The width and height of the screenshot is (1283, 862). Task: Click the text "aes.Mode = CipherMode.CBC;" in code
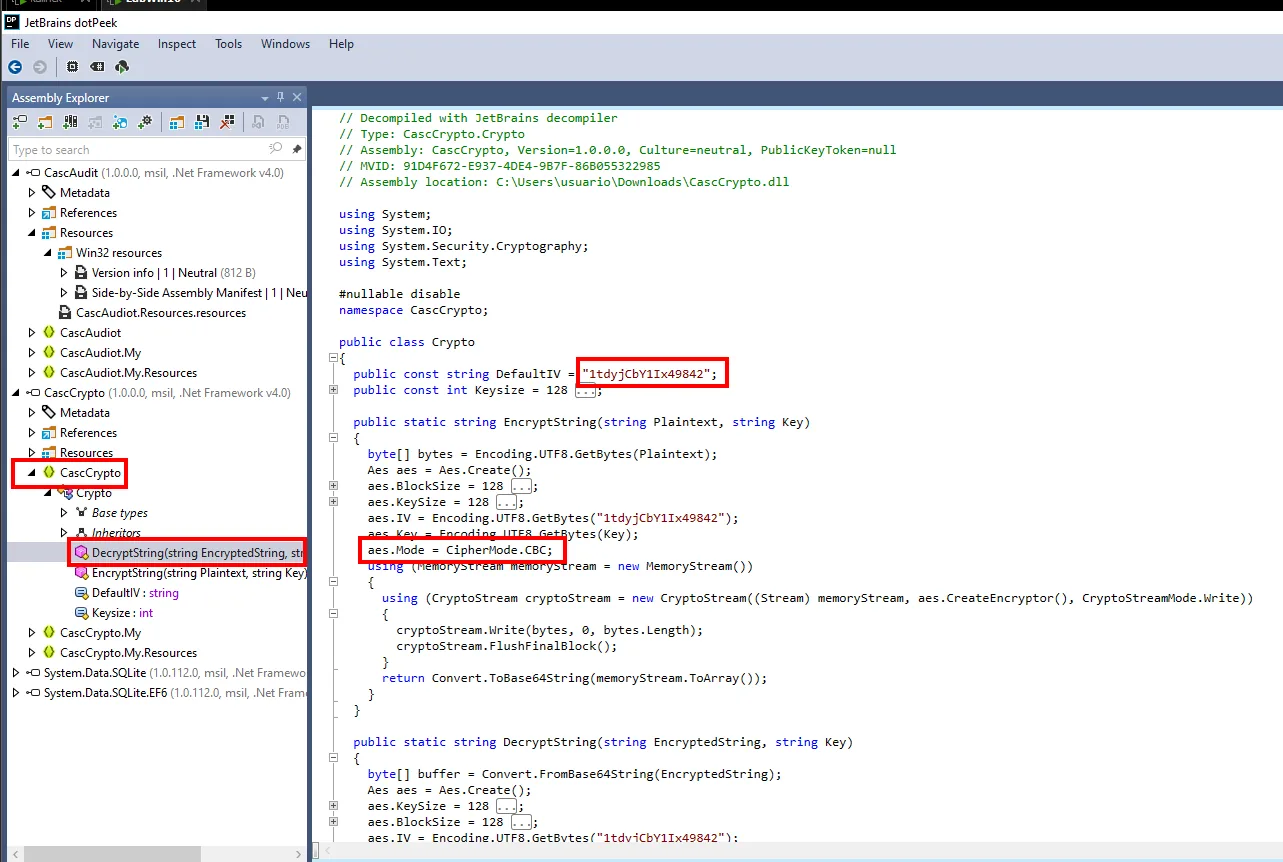pos(459,550)
